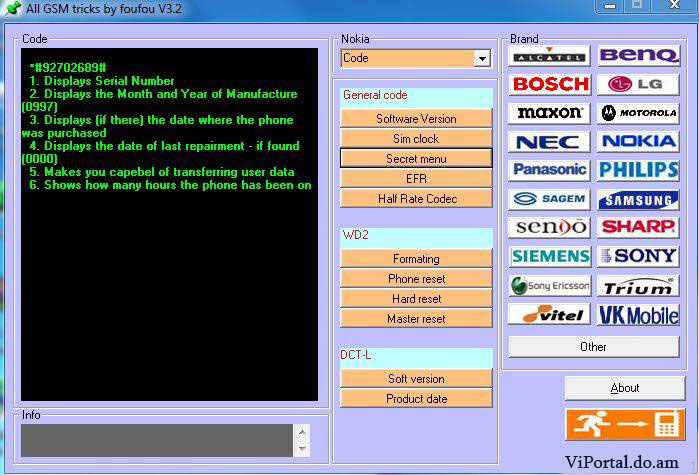Pick the Siemens brand logo

point(550,257)
